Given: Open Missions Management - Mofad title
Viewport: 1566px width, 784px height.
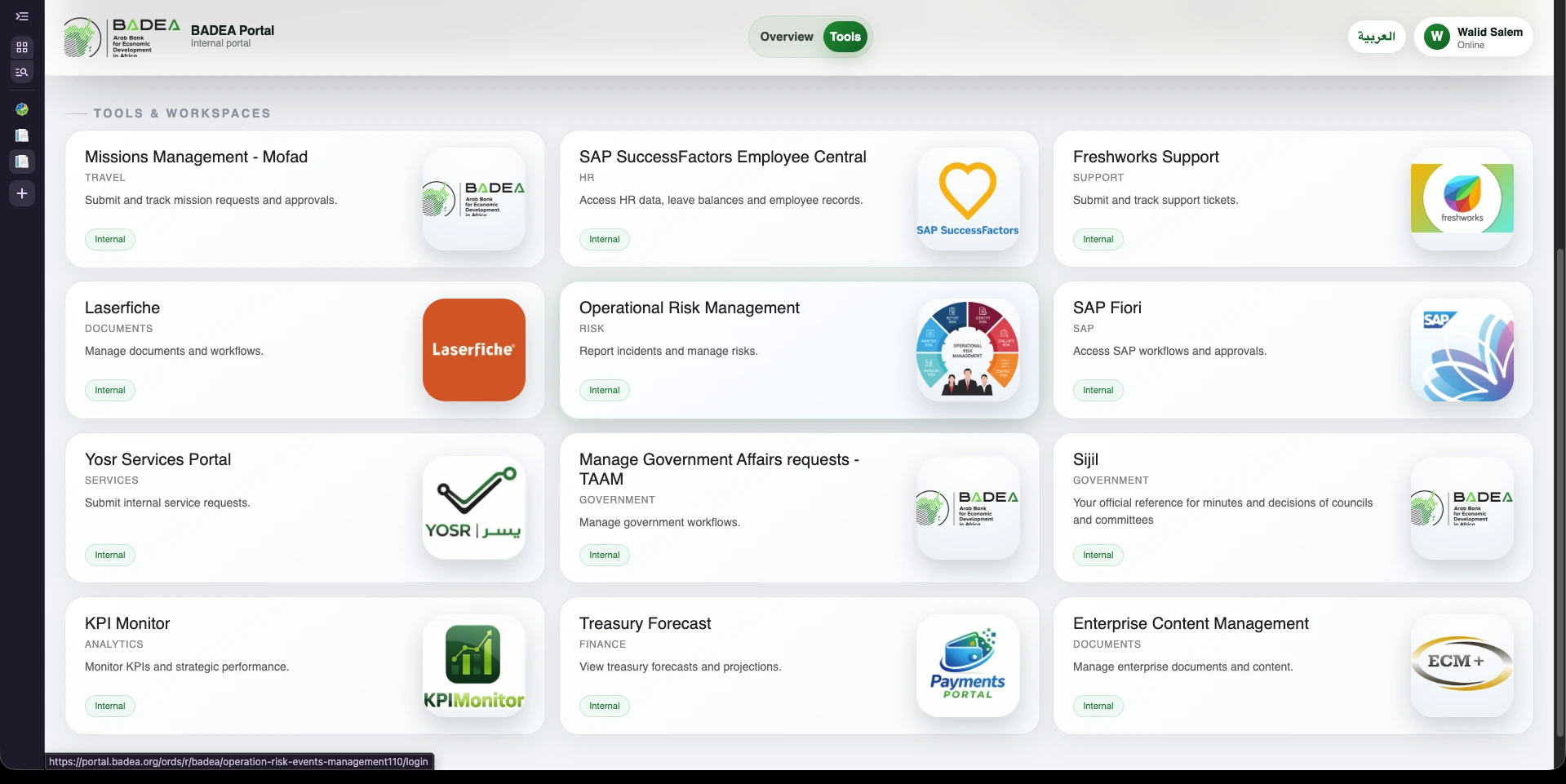Looking at the screenshot, I should [x=196, y=157].
